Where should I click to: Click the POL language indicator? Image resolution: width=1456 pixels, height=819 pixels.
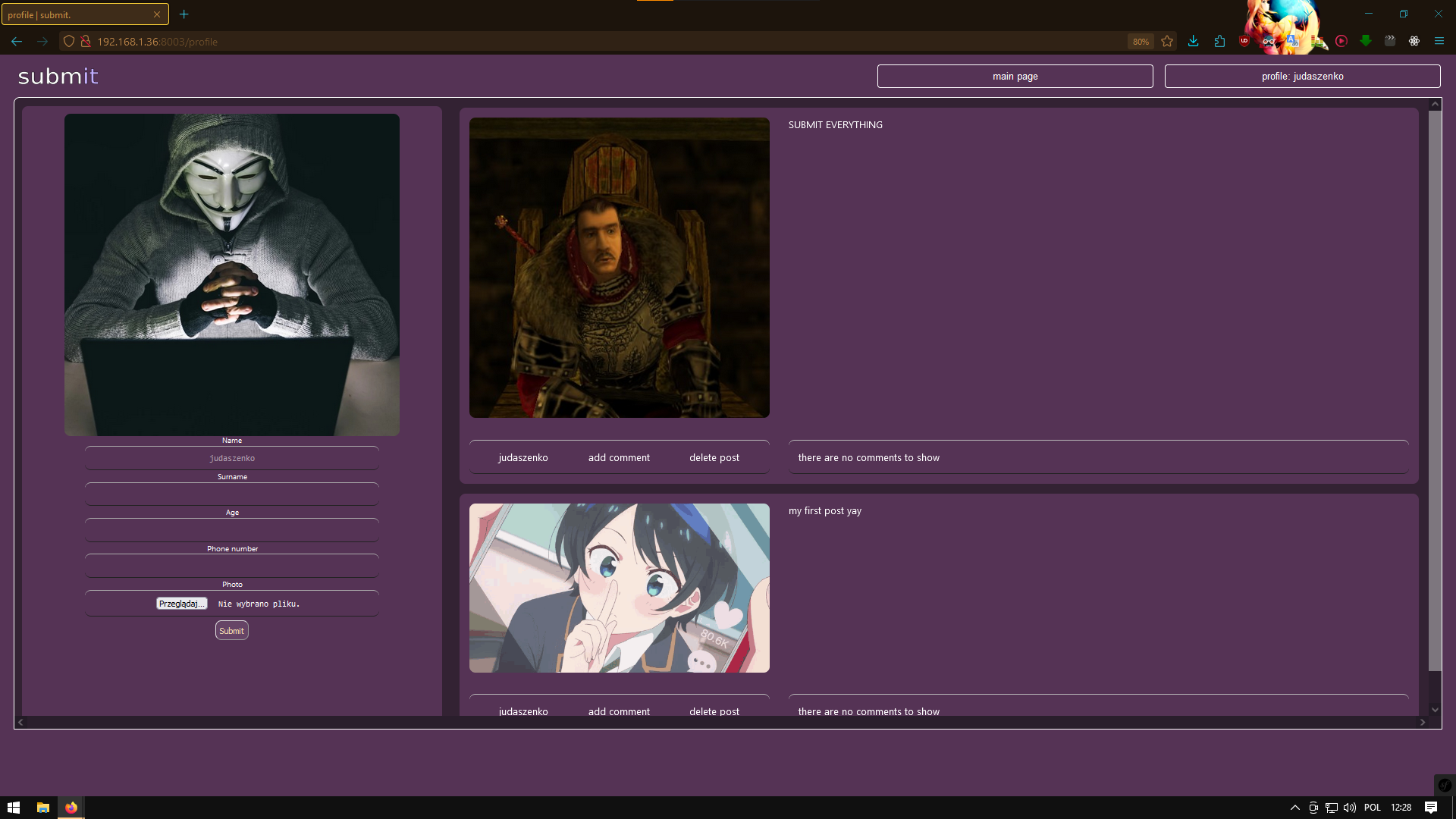1373,808
